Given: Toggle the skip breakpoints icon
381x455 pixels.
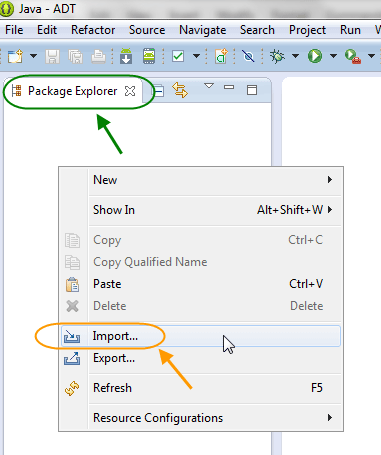Looking at the screenshot, I should tap(248, 56).
